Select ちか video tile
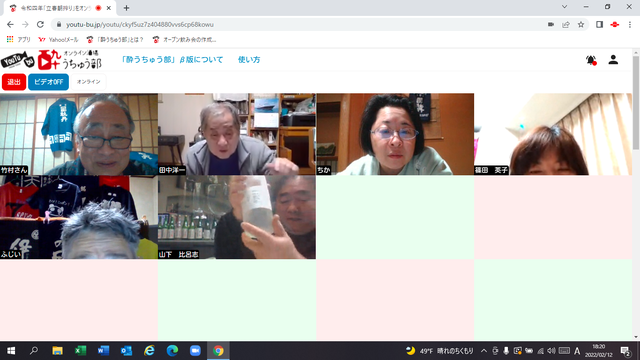The width and height of the screenshot is (640, 360). point(395,134)
